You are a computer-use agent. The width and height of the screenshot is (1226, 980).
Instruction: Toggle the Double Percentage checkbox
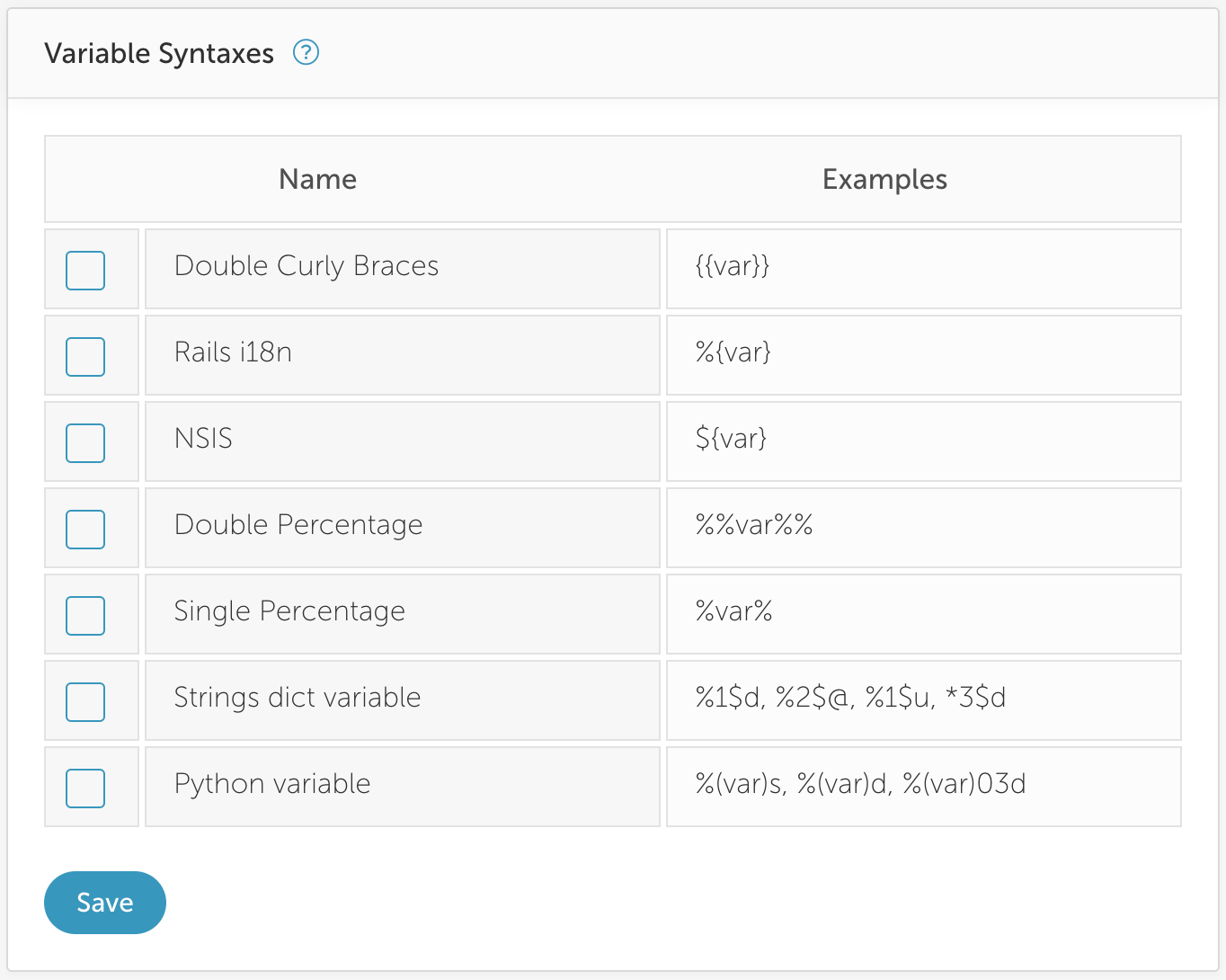click(x=85, y=530)
